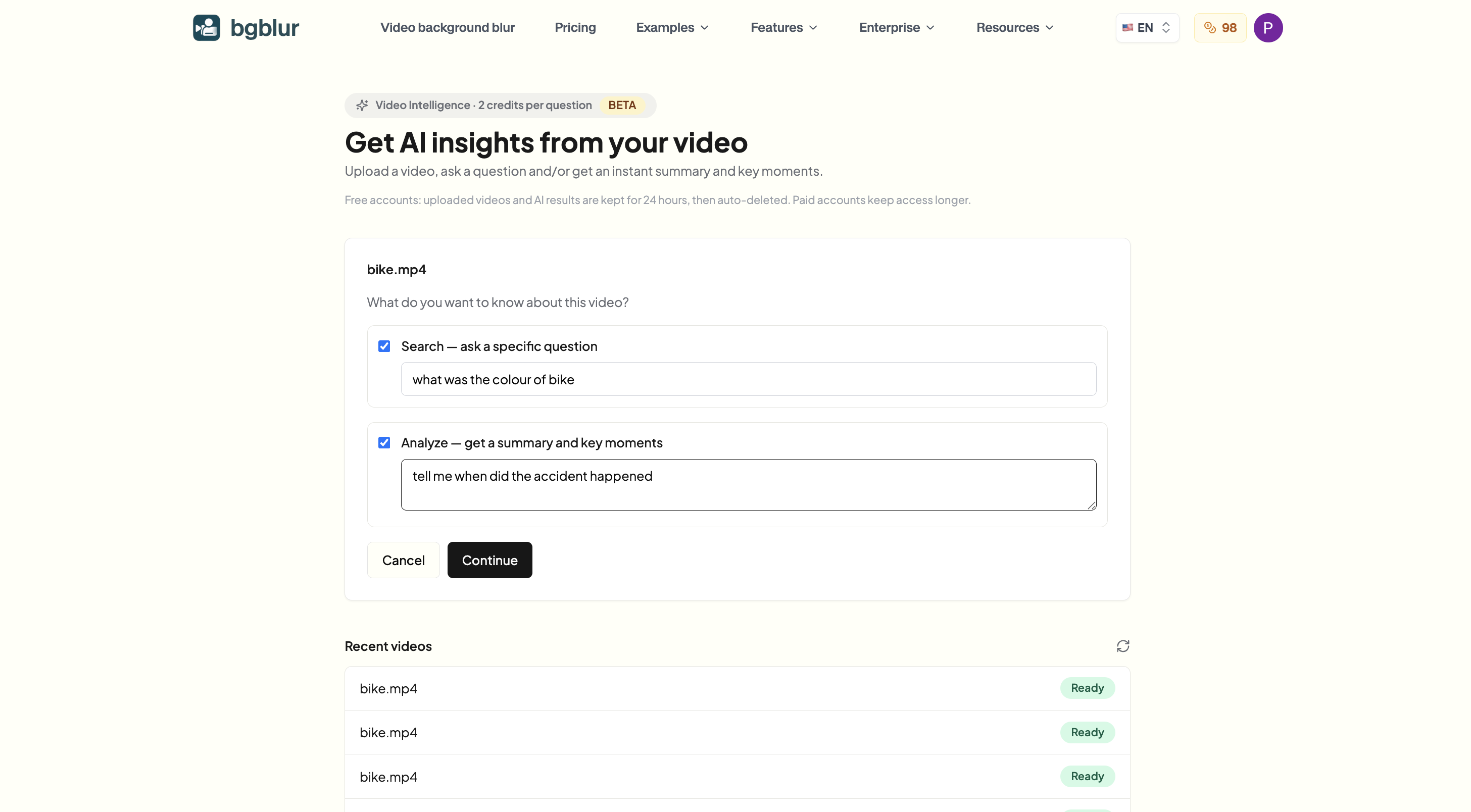This screenshot has height=812, width=1471.
Task: Open the Resources dropdown menu
Action: coord(1015,27)
